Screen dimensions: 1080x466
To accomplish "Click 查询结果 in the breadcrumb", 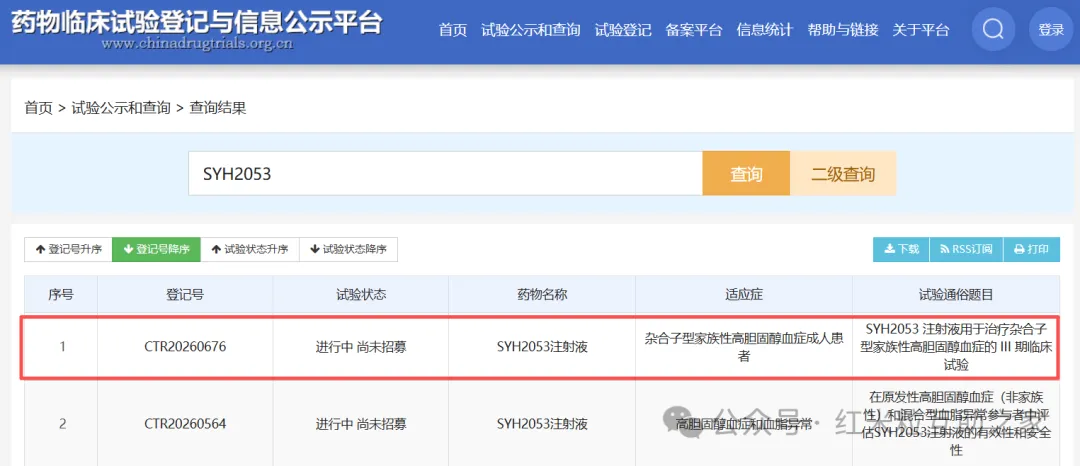I will pyautogui.click(x=218, y=108).
